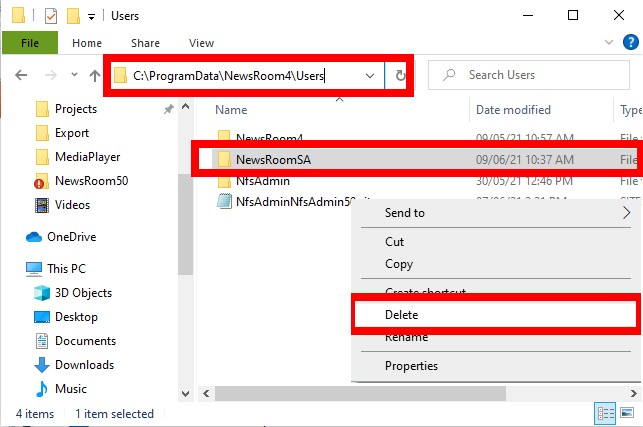This screenshot has height=427, width=643.
Task: Open 3D Objects under This PC
Action: click(83, 293)
